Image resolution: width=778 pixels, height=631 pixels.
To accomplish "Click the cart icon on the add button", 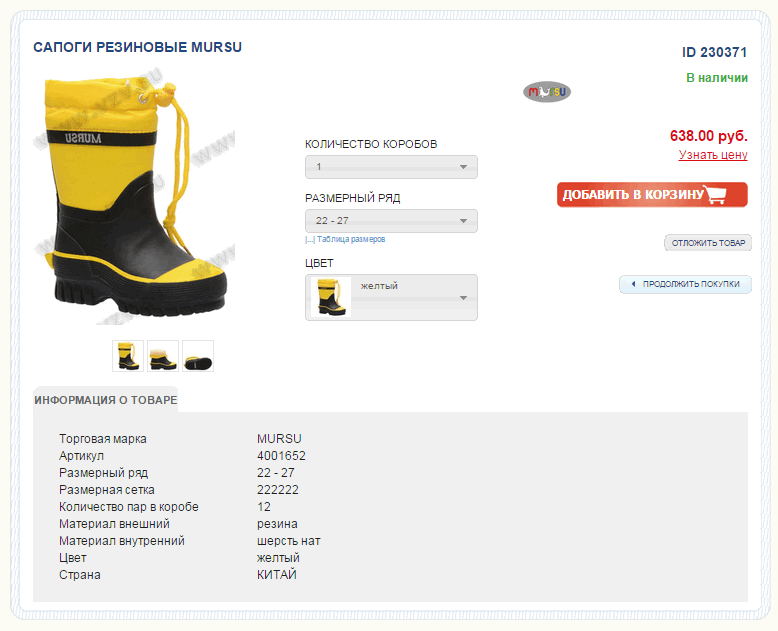I will (x=715, y=194).
